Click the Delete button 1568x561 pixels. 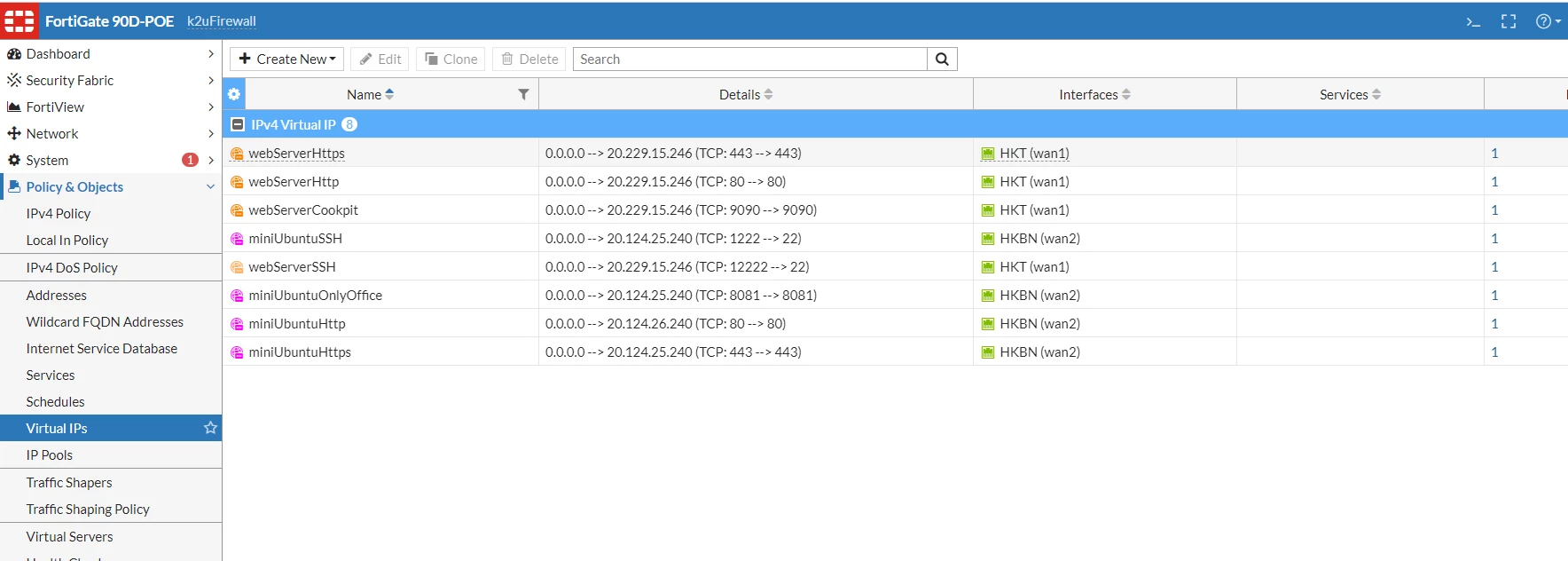coord(529,59)
